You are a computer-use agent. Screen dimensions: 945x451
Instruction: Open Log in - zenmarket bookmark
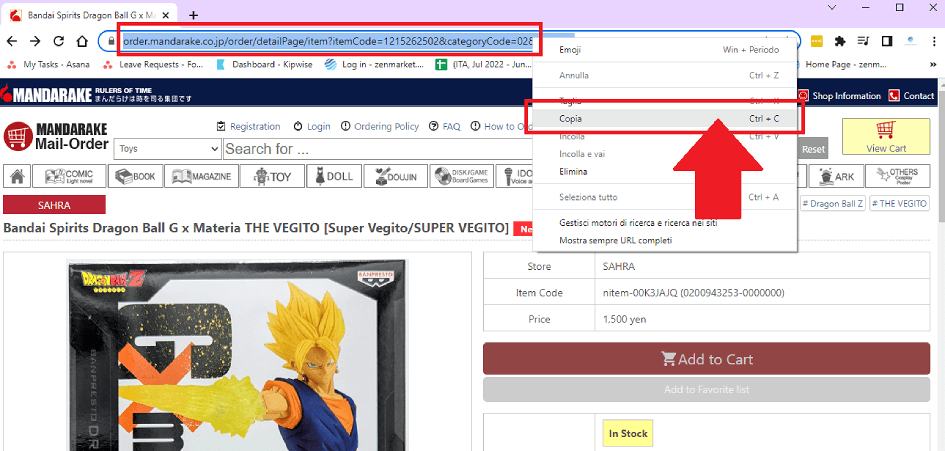[x=374, y=65]
